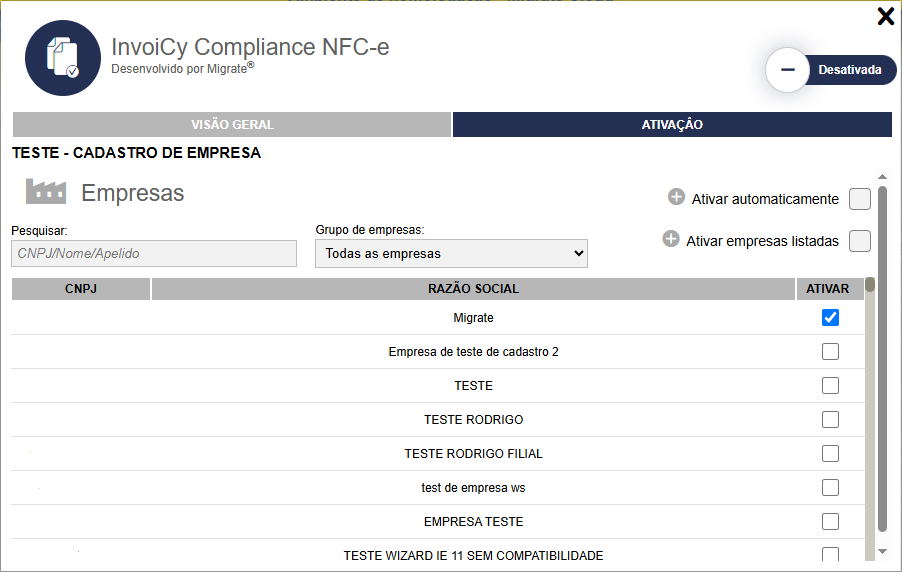This screenshot has width=902, height=572.
Task: Click the Ativar column header
Action: pos(829,289)
